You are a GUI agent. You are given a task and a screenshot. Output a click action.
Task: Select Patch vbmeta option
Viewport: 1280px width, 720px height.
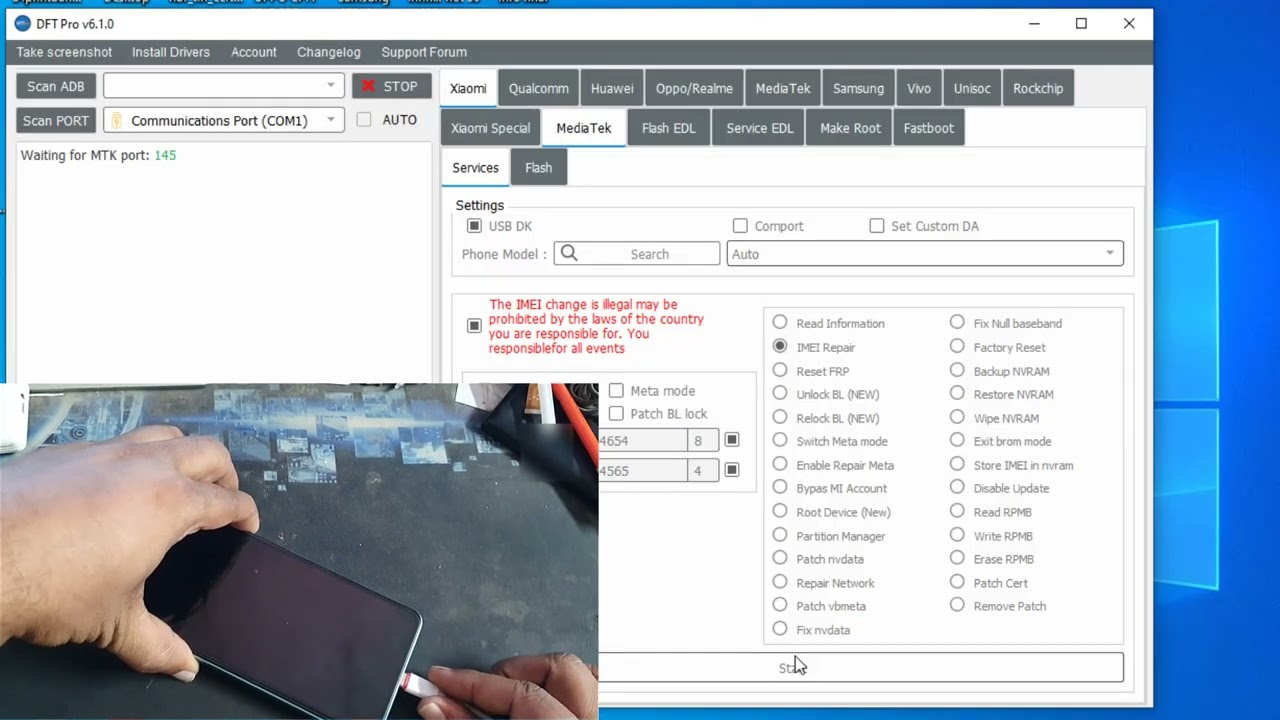tap(780, 605)
